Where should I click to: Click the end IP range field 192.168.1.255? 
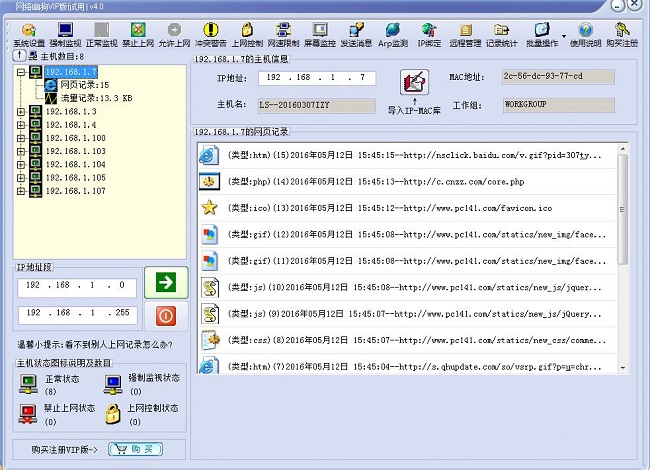coord(78,315)
